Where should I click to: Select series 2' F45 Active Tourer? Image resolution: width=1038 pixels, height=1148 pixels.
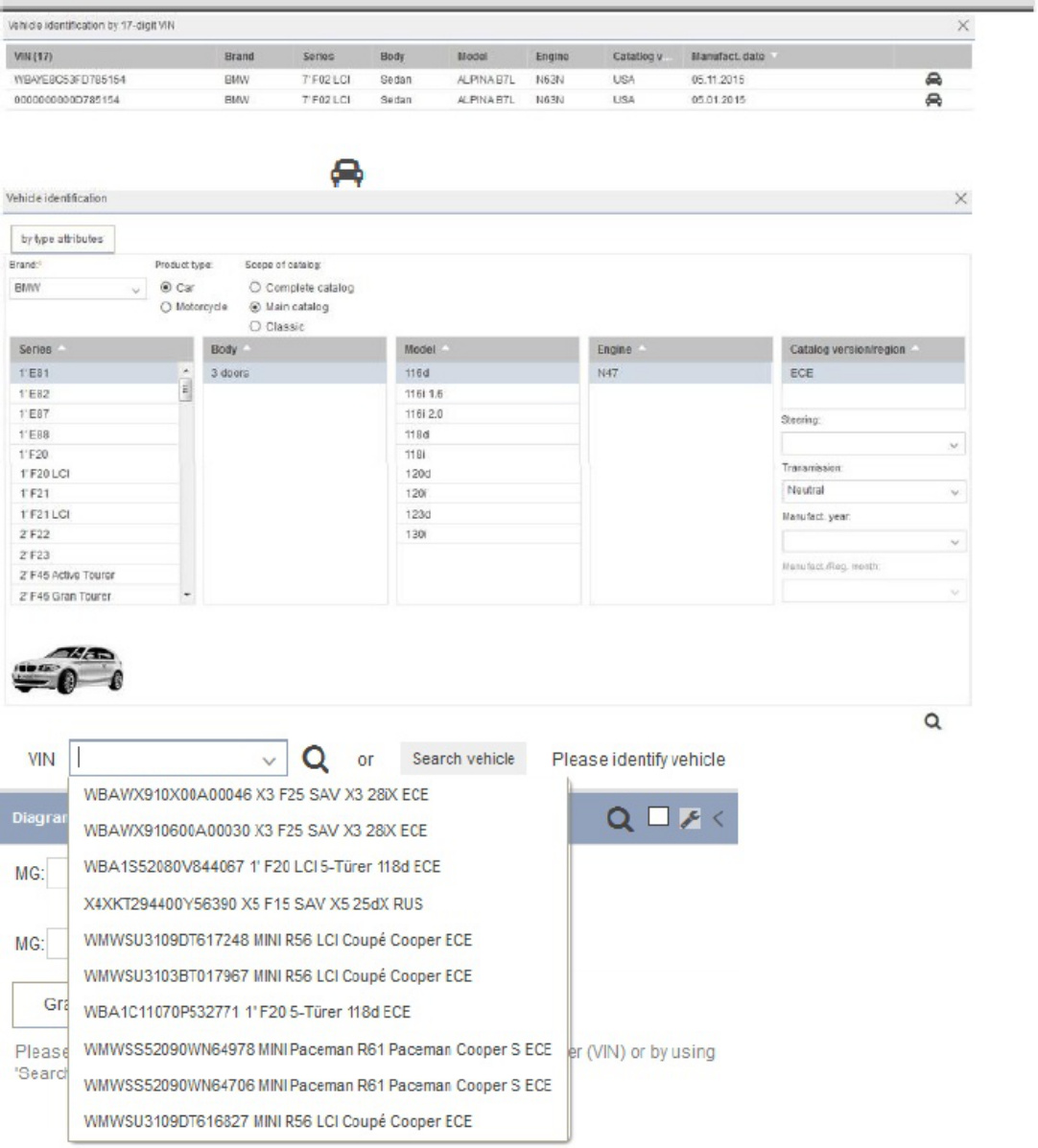95,575
